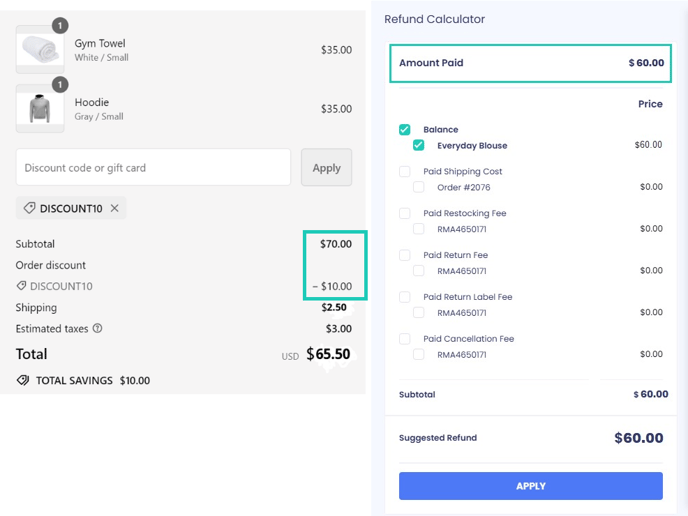The height and width of the screenshot is (516, 688).
Task: Click the Hoodie quantity badge
Action: (60, 84)
